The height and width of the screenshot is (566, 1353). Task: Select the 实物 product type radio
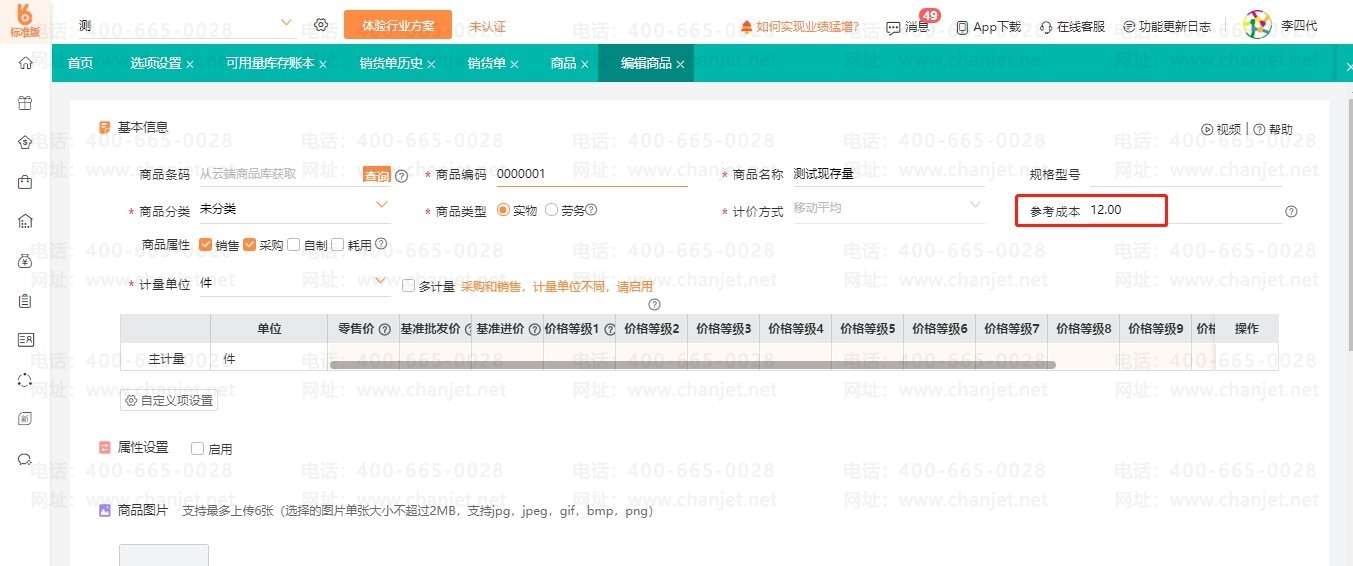point(503,210)
